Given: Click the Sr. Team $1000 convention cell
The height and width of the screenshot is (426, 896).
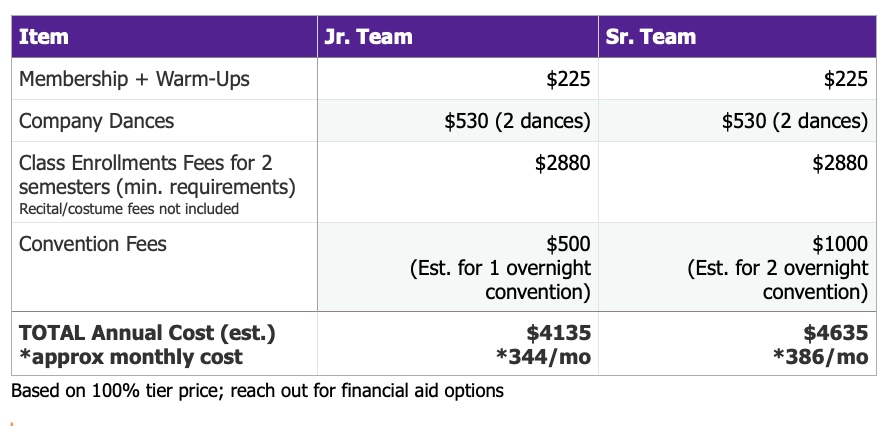Looking at the screenshot, I should (x=737, y=267).
